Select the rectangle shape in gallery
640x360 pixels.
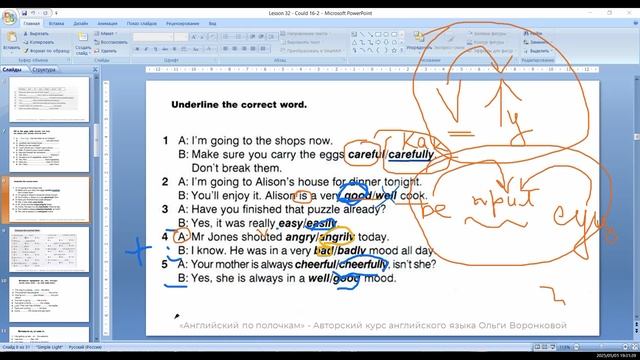point(378,35)
